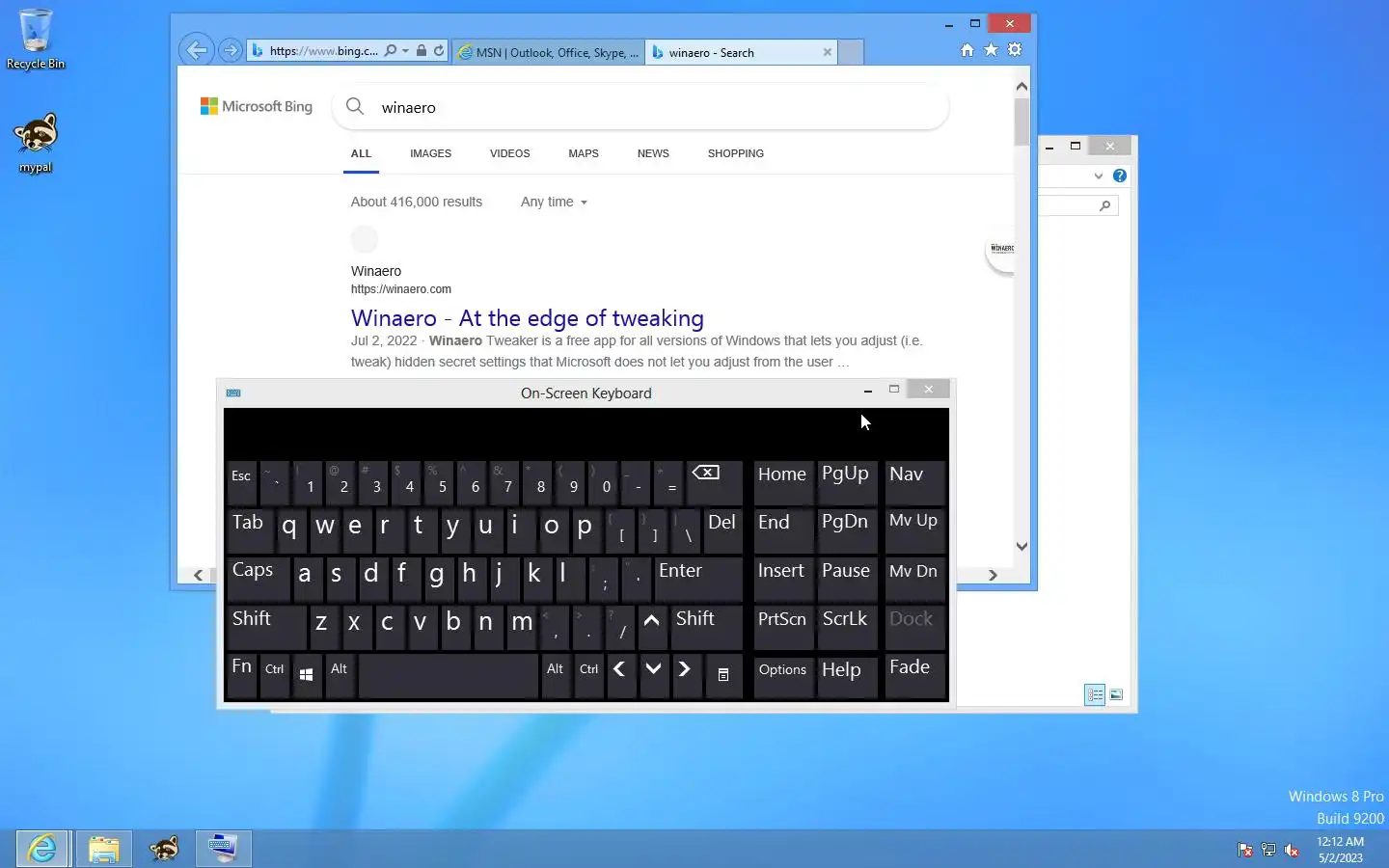The height and width of the screenshot is (868, 1389).
Task: Click the horizontal scroll right arrow
Action: (993, 575)
